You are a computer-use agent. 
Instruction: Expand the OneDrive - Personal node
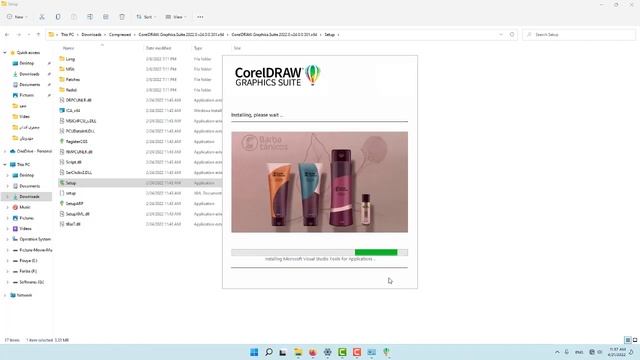pos(5,151)
